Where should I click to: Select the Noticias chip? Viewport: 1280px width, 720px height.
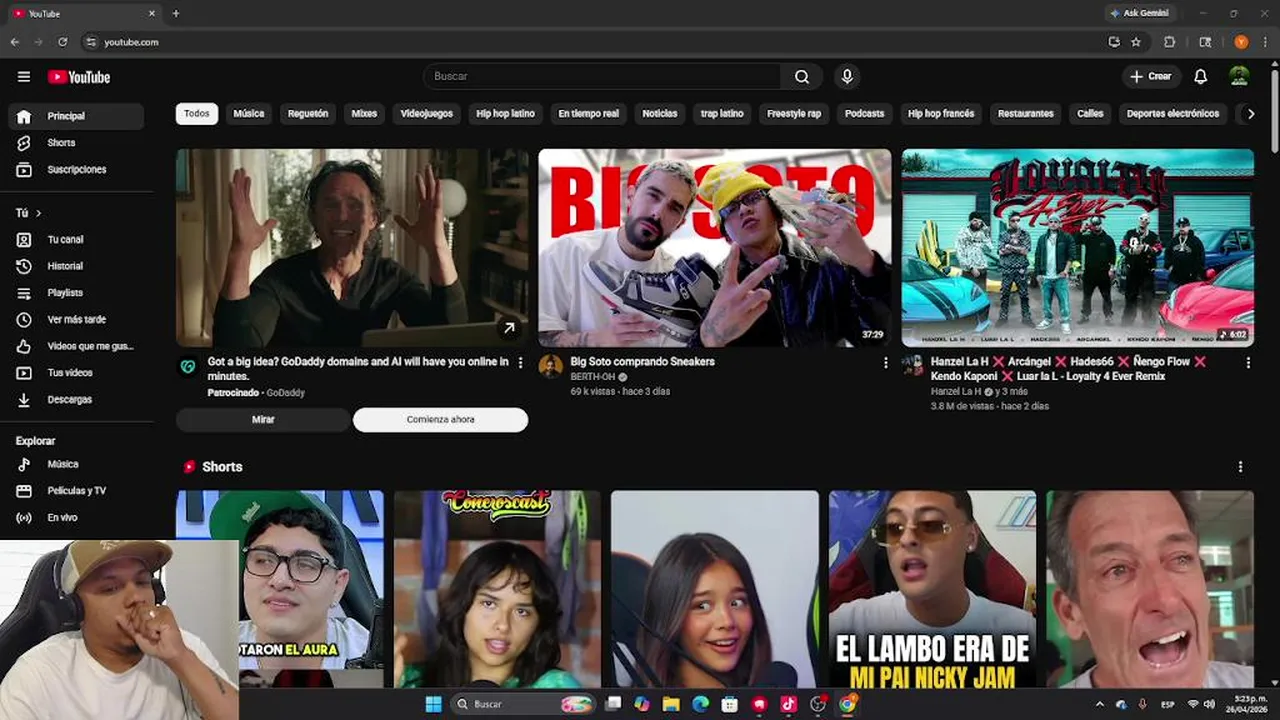(x=659, y=114)
